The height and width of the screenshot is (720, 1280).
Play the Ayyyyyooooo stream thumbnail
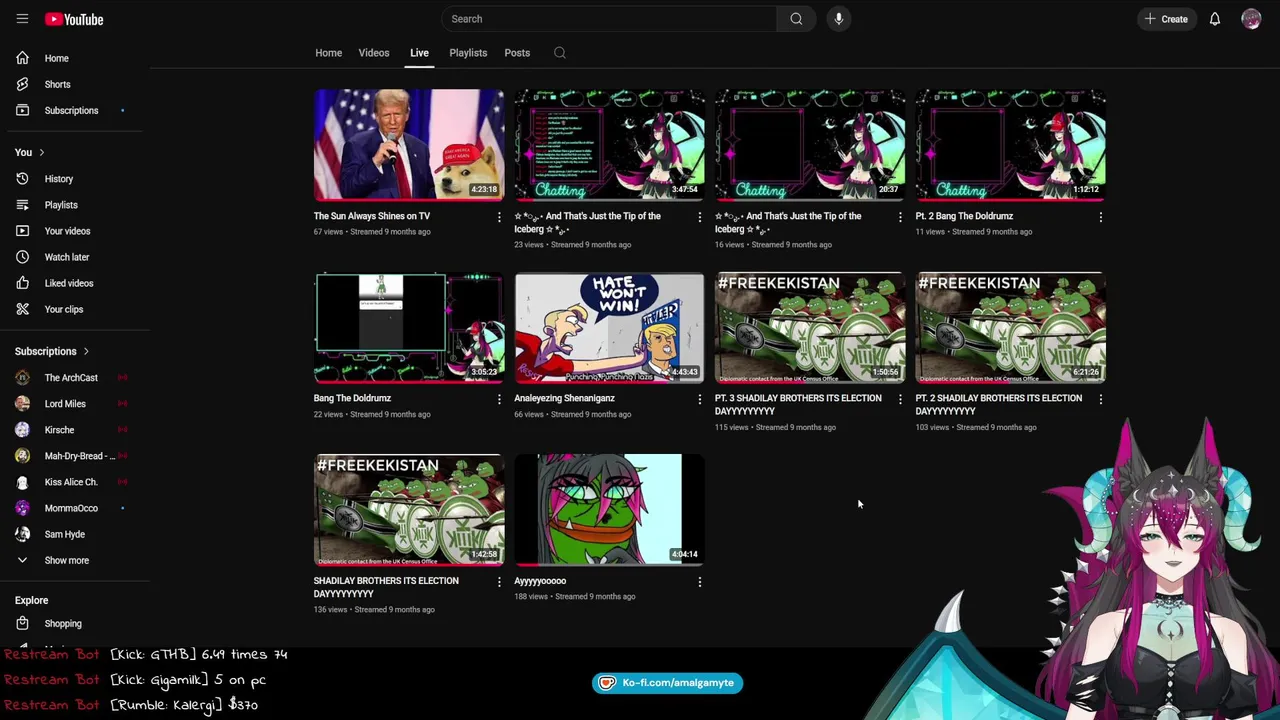609,510
